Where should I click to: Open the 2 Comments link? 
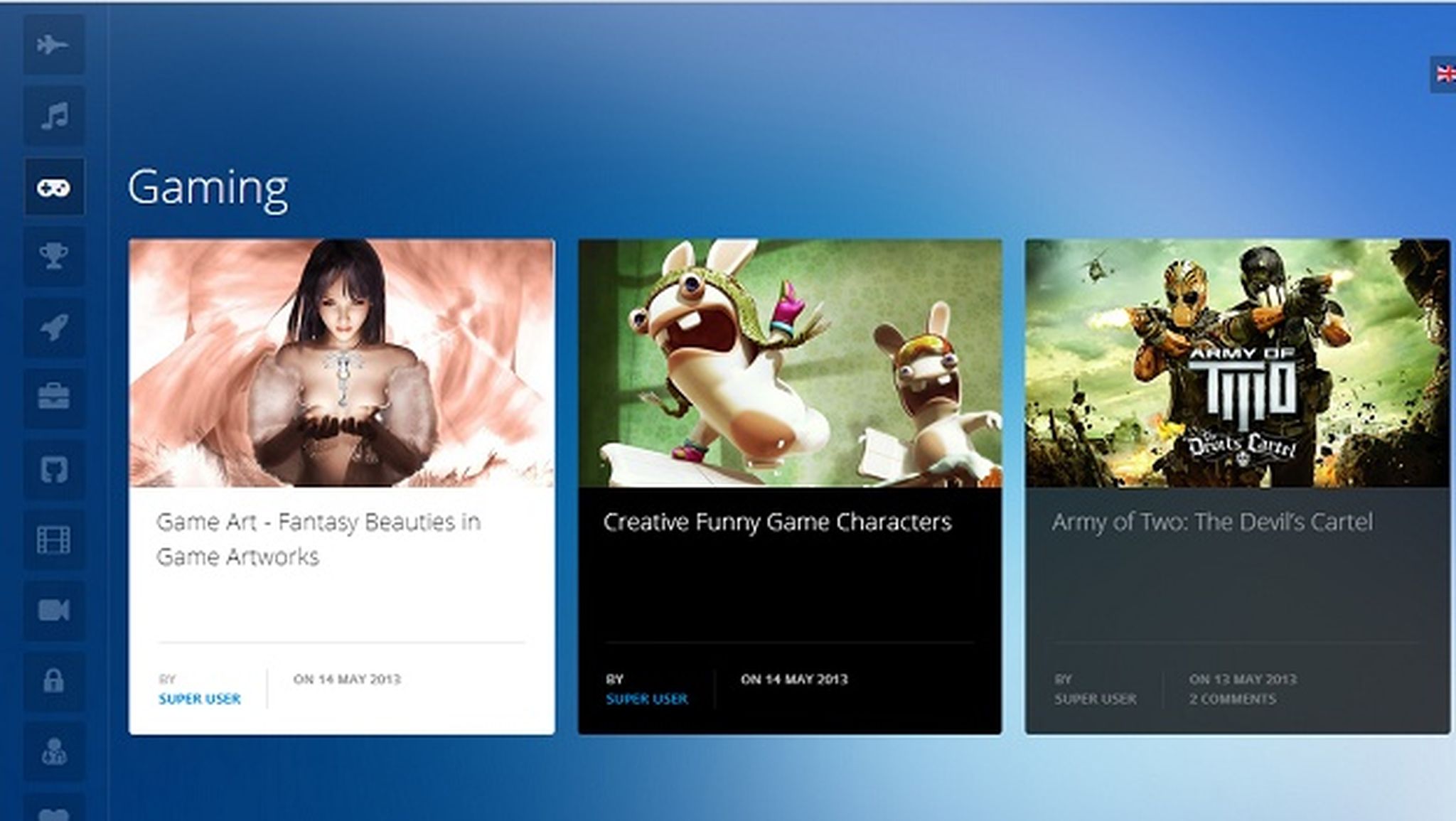click(x=1232, y=699)
